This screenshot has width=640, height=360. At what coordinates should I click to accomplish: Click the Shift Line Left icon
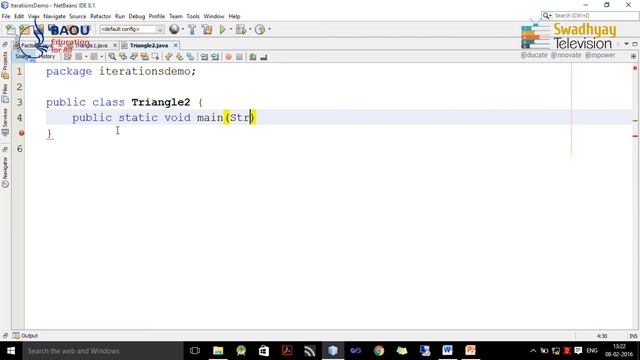tap(204, 57)
